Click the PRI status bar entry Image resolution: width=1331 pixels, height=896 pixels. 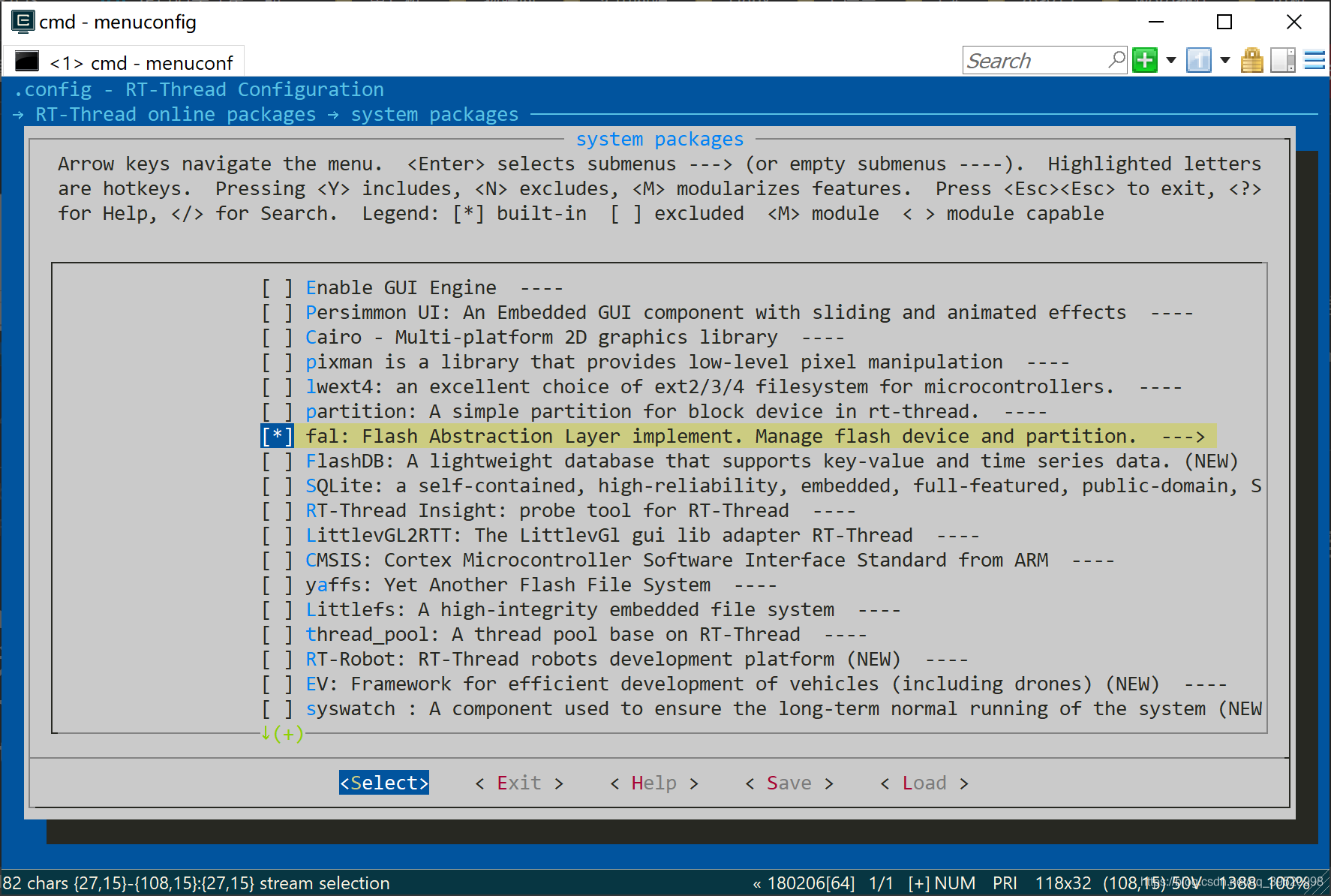pyautogui.click(x=1005, y=883)
